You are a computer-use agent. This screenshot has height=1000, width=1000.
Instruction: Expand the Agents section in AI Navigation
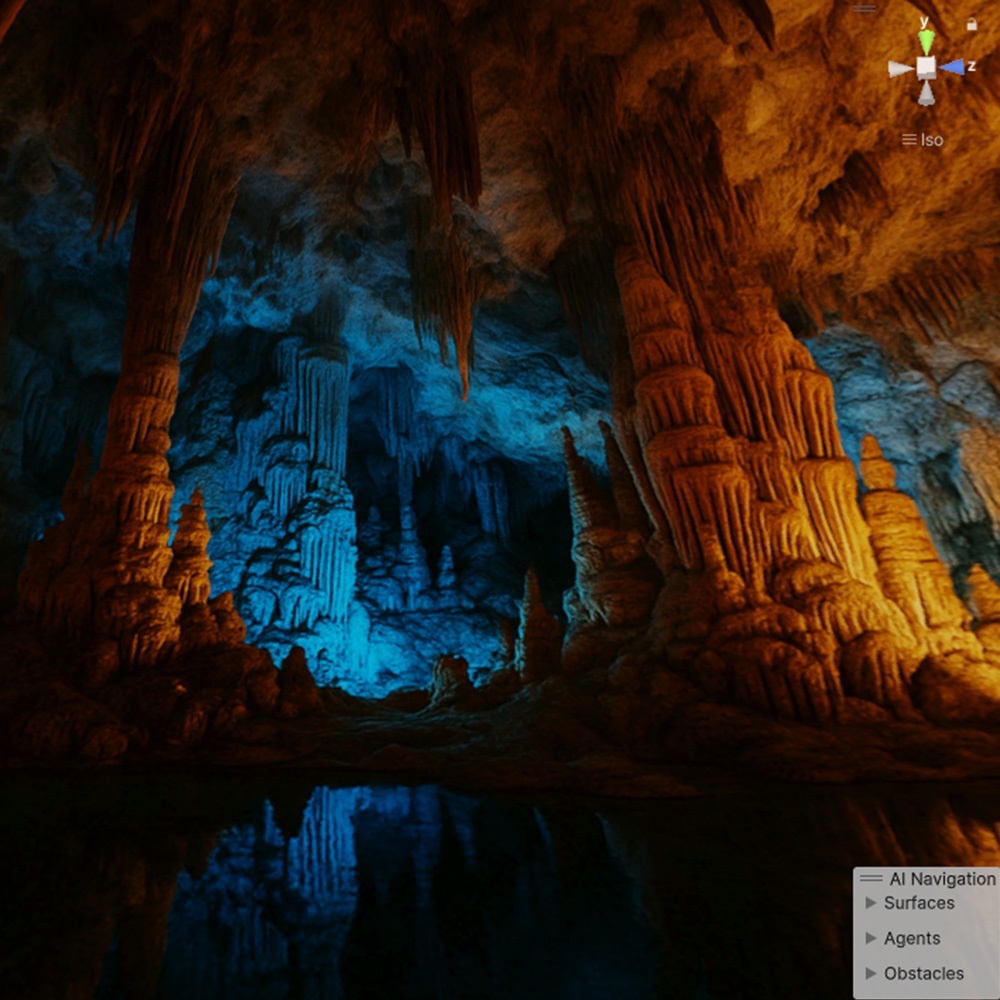click(x=870, y=938)
